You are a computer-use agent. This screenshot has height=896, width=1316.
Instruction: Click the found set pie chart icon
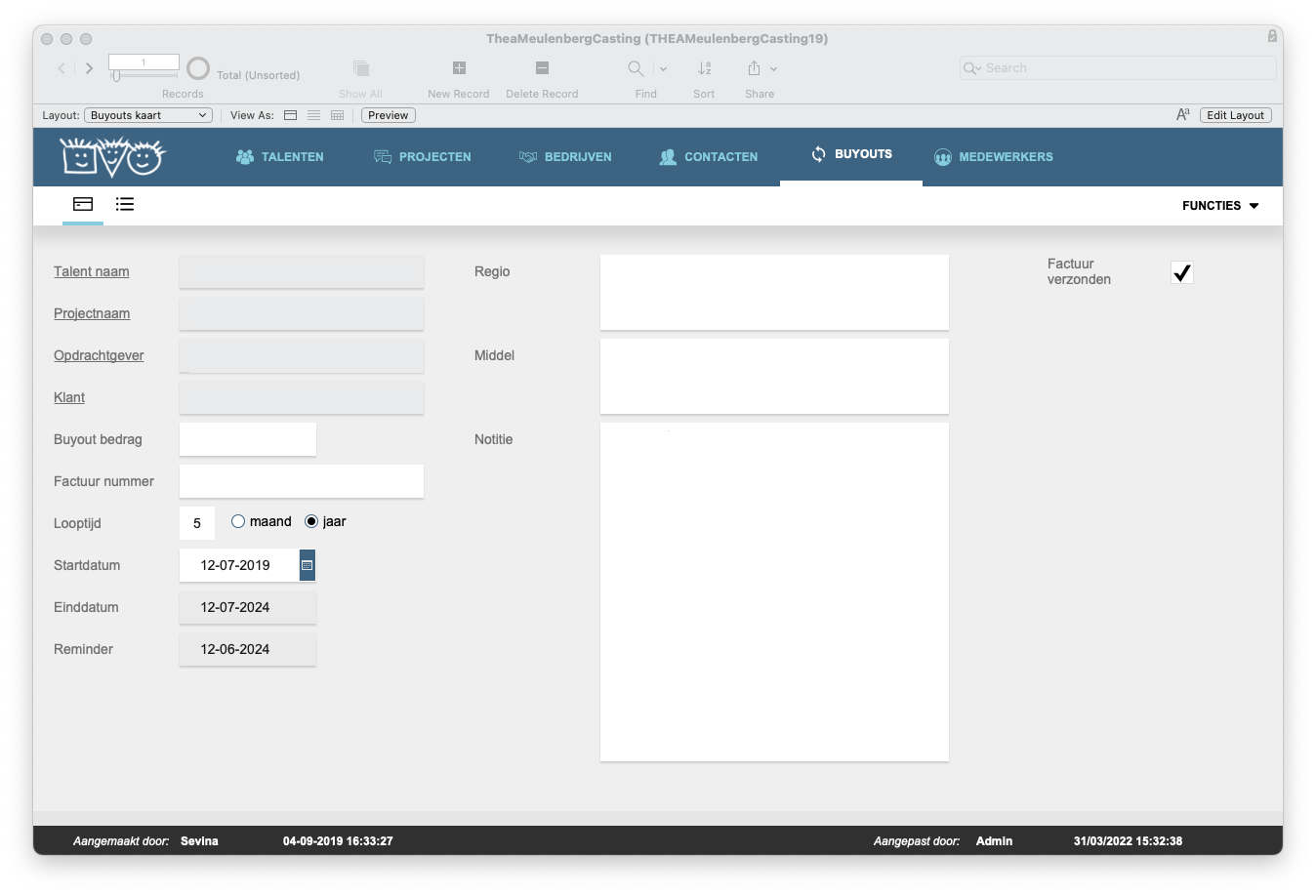[198, 68]
